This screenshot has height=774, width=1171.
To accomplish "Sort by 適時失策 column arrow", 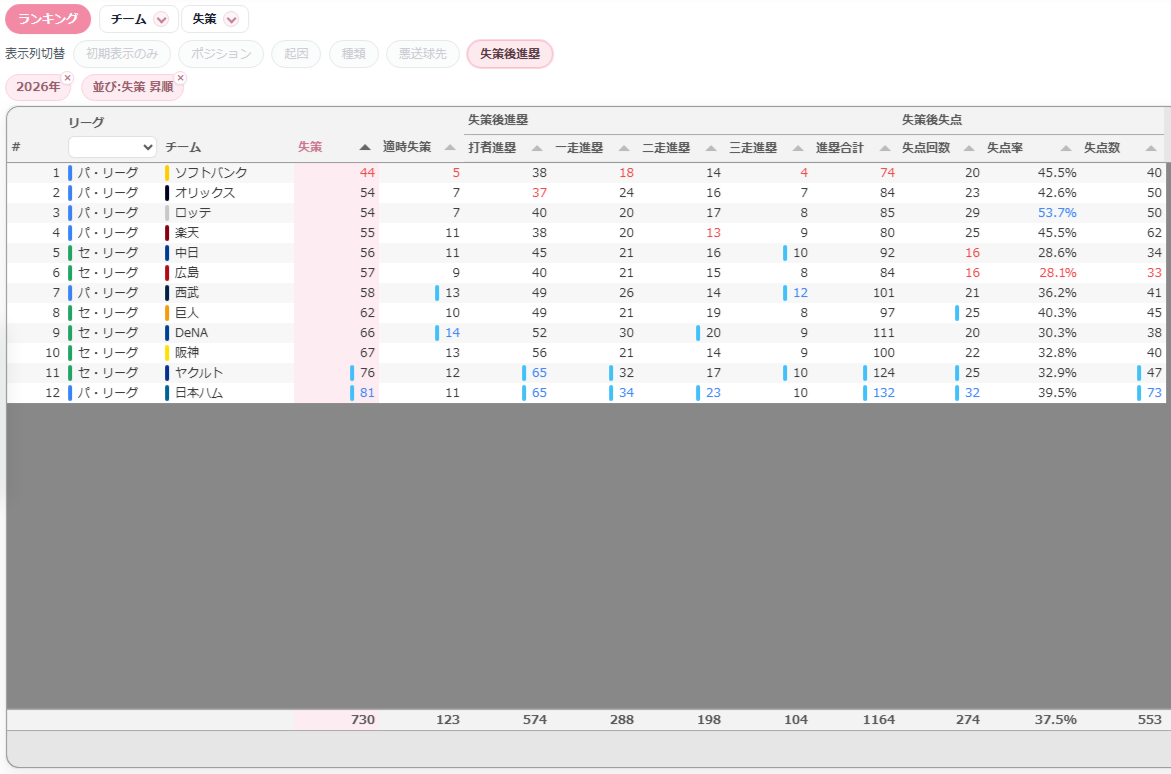I will coord(450,147).
